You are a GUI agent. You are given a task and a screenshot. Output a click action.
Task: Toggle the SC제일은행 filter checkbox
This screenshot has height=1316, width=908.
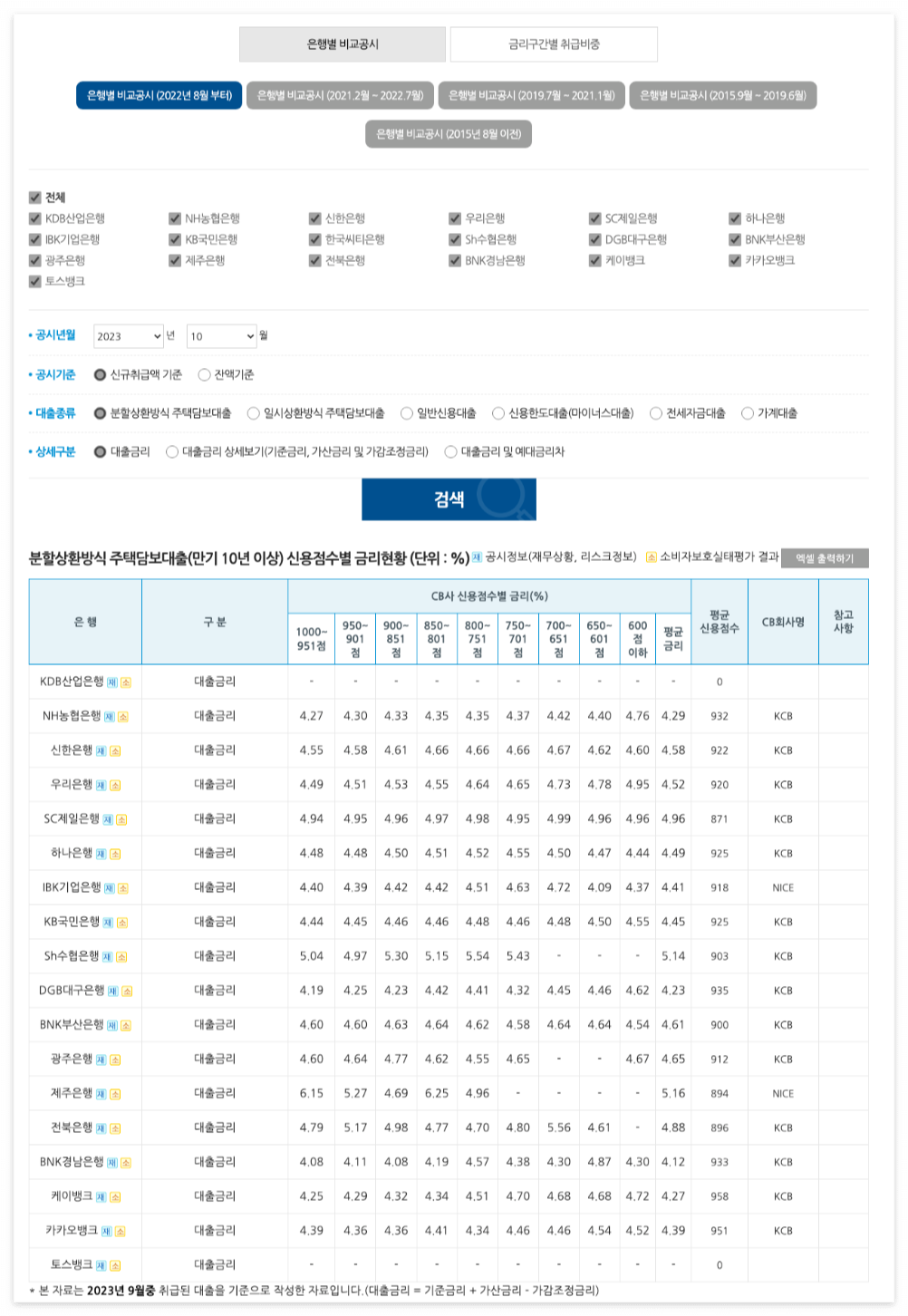[x=595, y=218]
